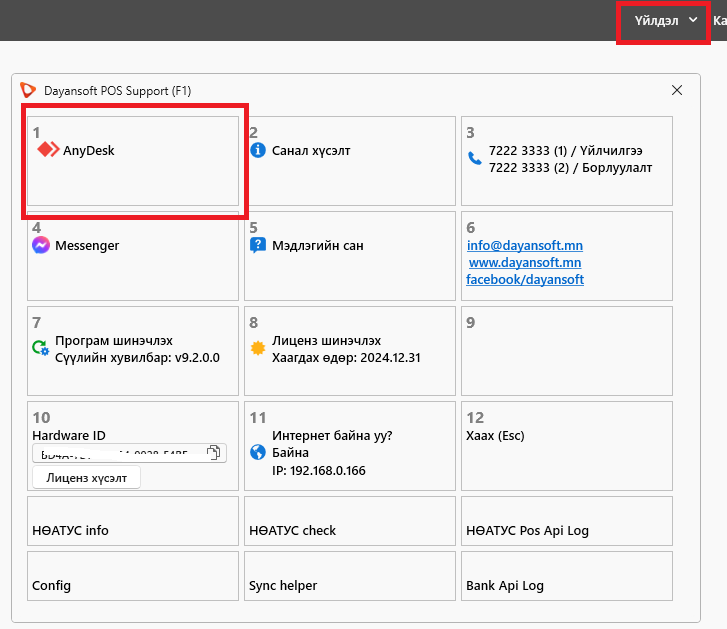Screen dimensions: 727x629
Task: Click the globe icon for internet check
Action: point(258,452)
